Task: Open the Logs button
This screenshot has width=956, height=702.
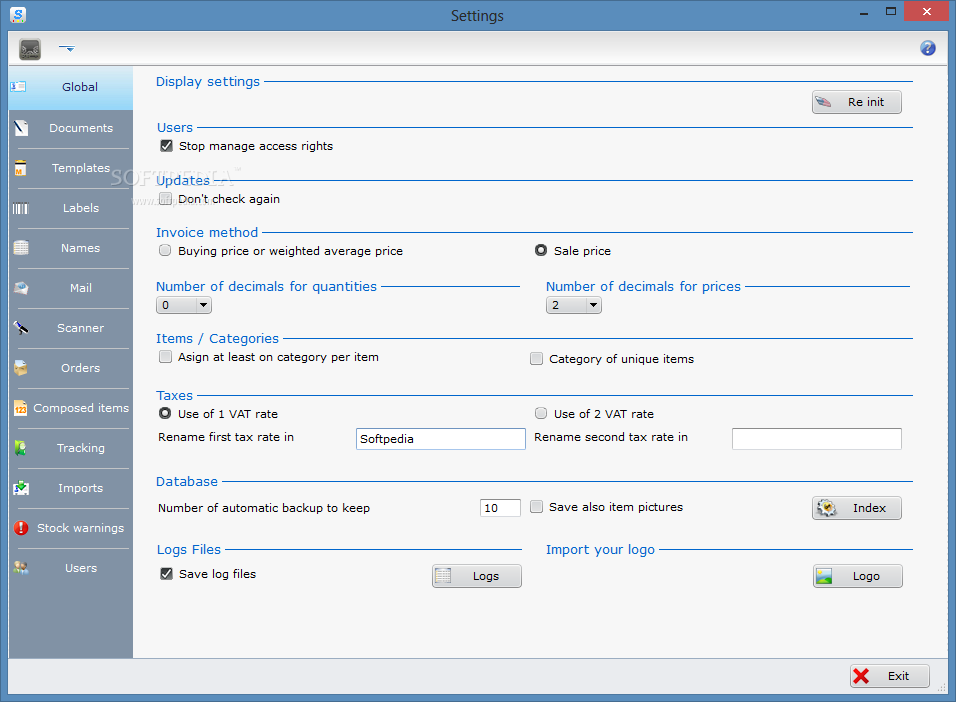Action: pyautogui.click(x=477, y=576)
